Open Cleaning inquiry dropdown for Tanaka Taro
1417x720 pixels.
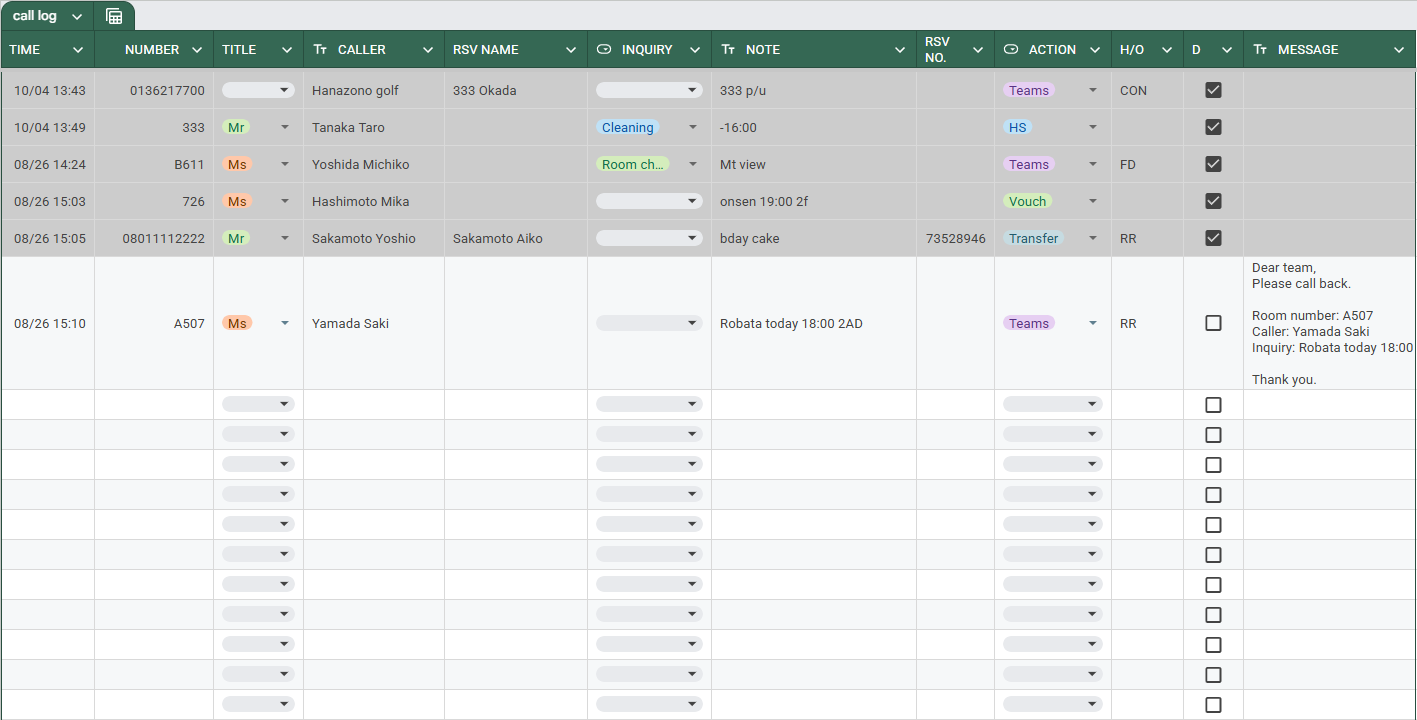[693, 127]
